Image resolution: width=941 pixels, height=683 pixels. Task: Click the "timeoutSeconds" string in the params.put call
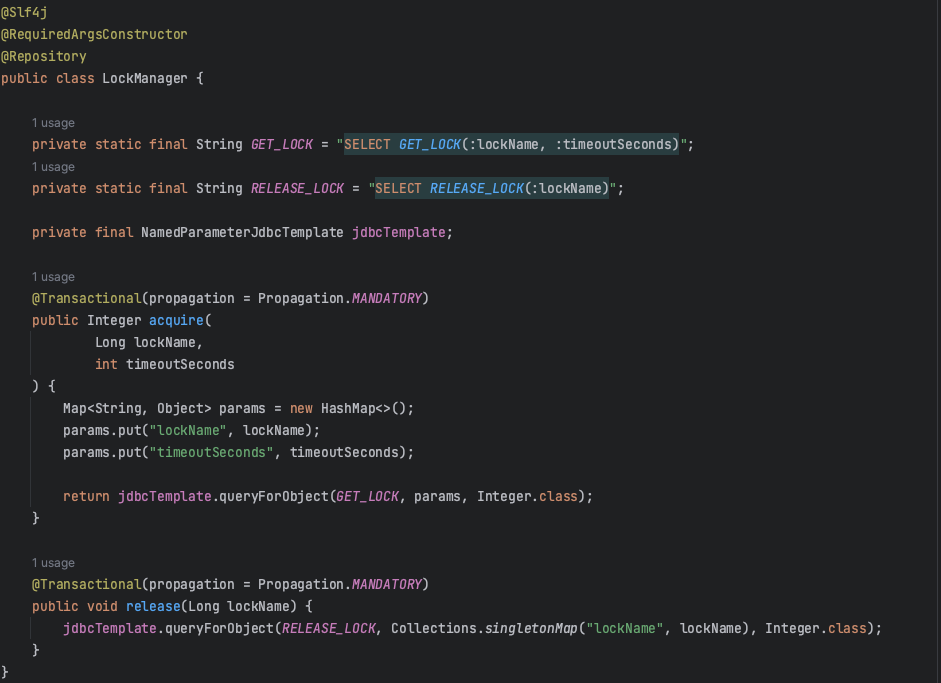[211, 453]
